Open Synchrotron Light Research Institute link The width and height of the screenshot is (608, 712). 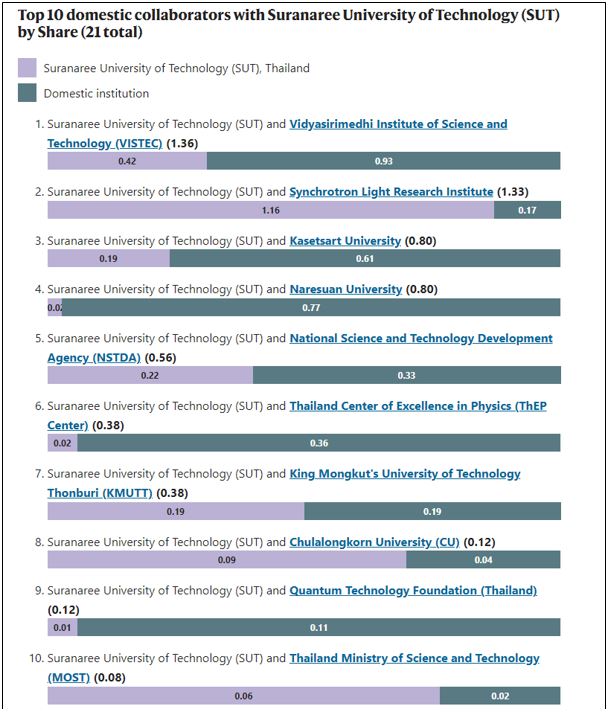click(x=391, y=192)
